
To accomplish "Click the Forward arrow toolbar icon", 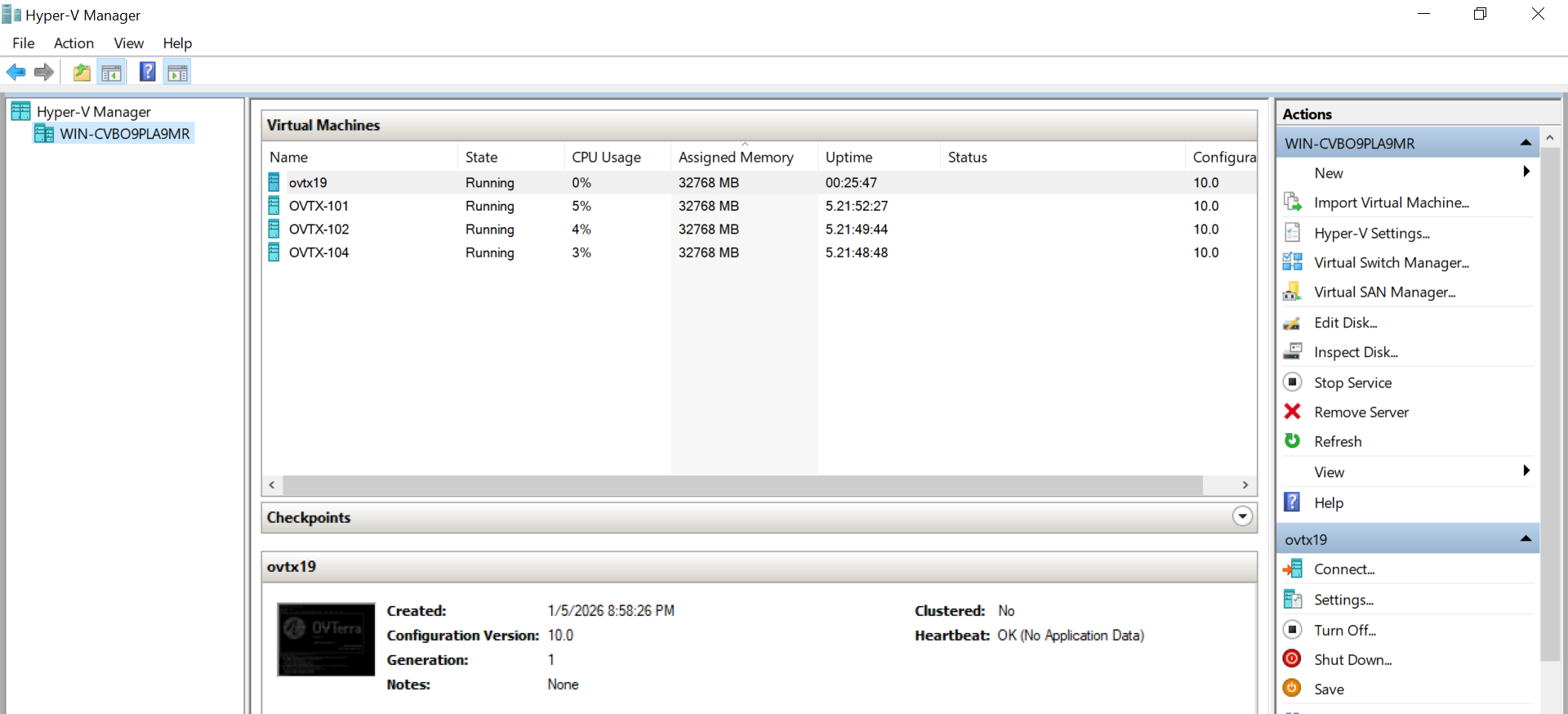I will (44, 73).
